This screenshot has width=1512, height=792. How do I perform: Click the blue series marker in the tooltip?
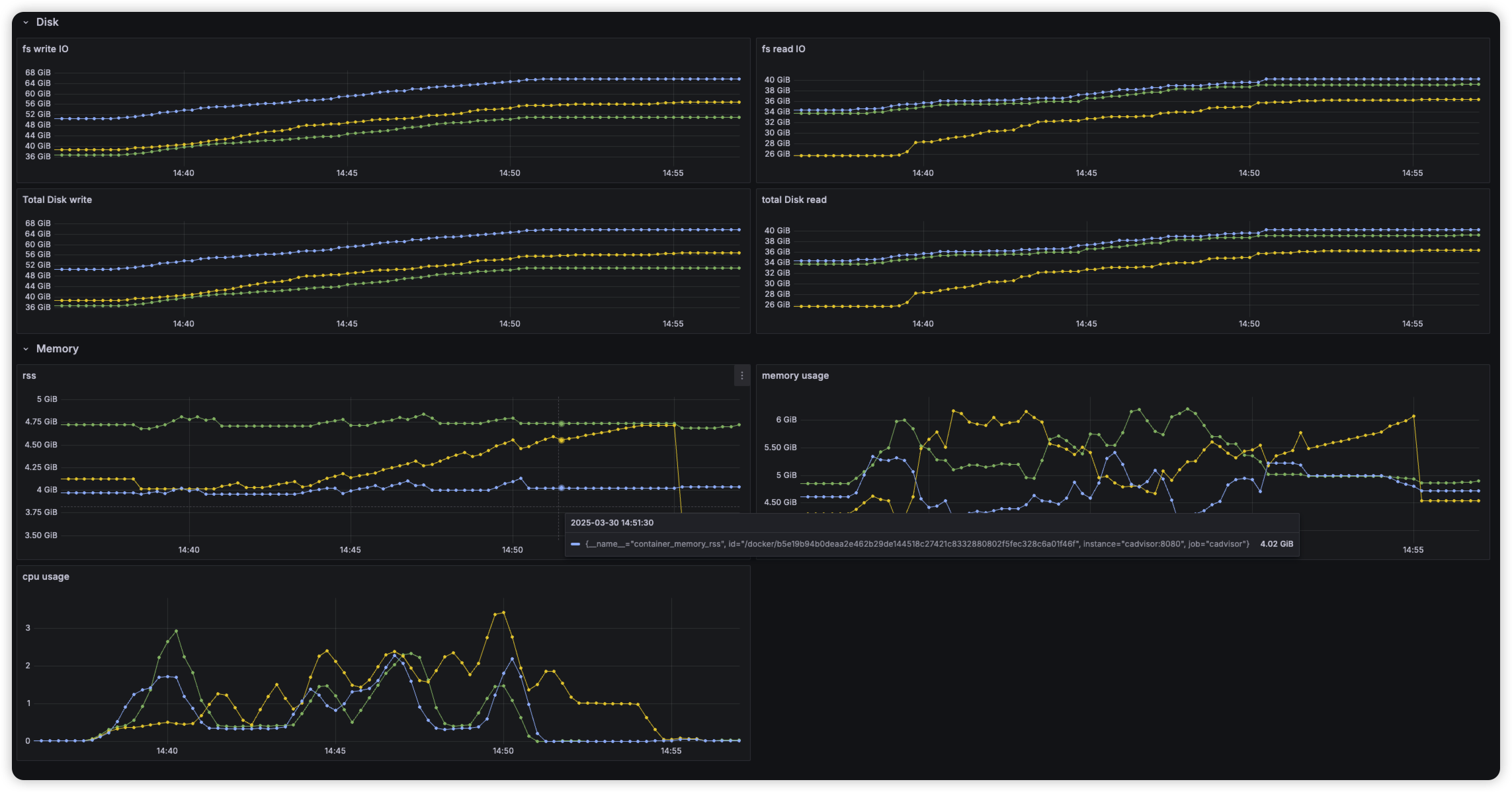coord(575,544)
